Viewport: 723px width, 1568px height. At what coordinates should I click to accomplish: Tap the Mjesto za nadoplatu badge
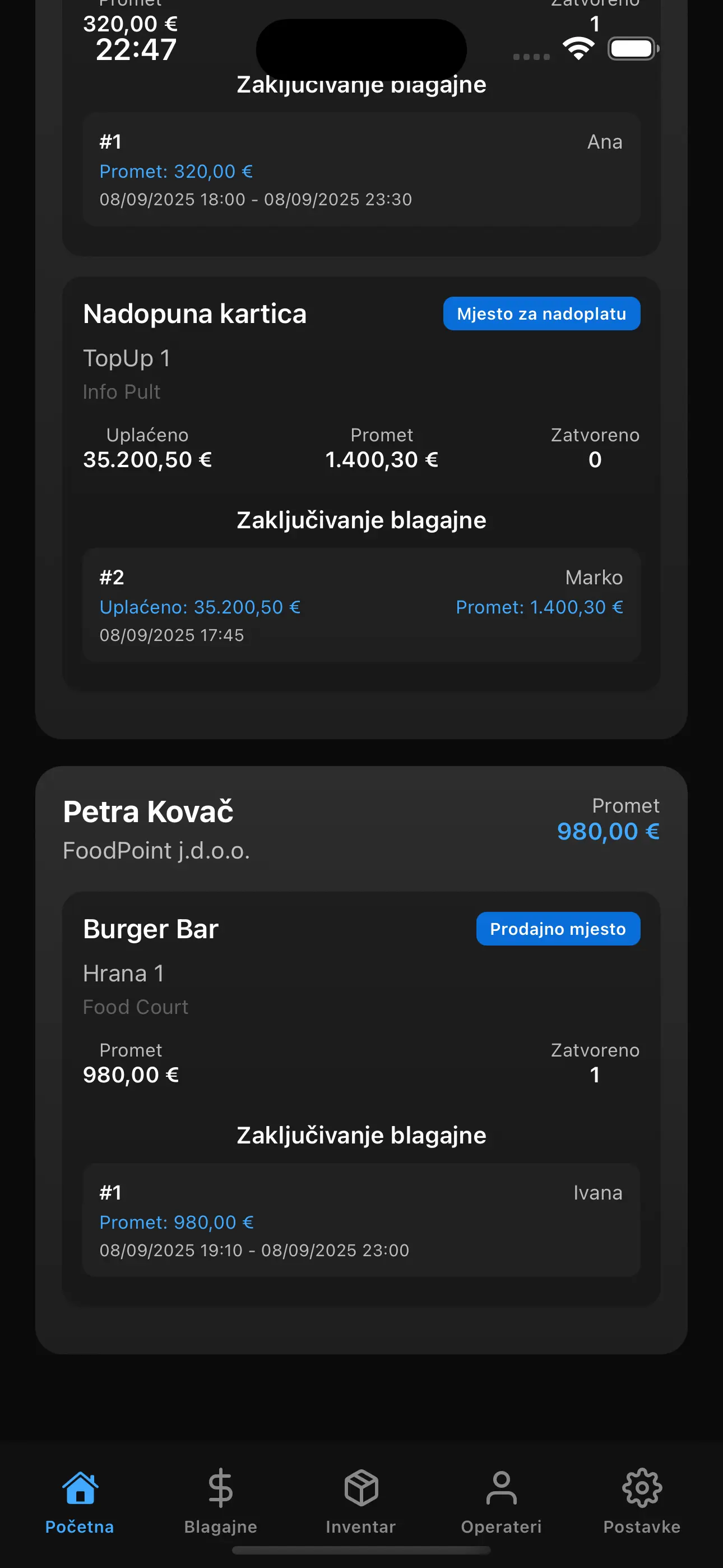541,314
